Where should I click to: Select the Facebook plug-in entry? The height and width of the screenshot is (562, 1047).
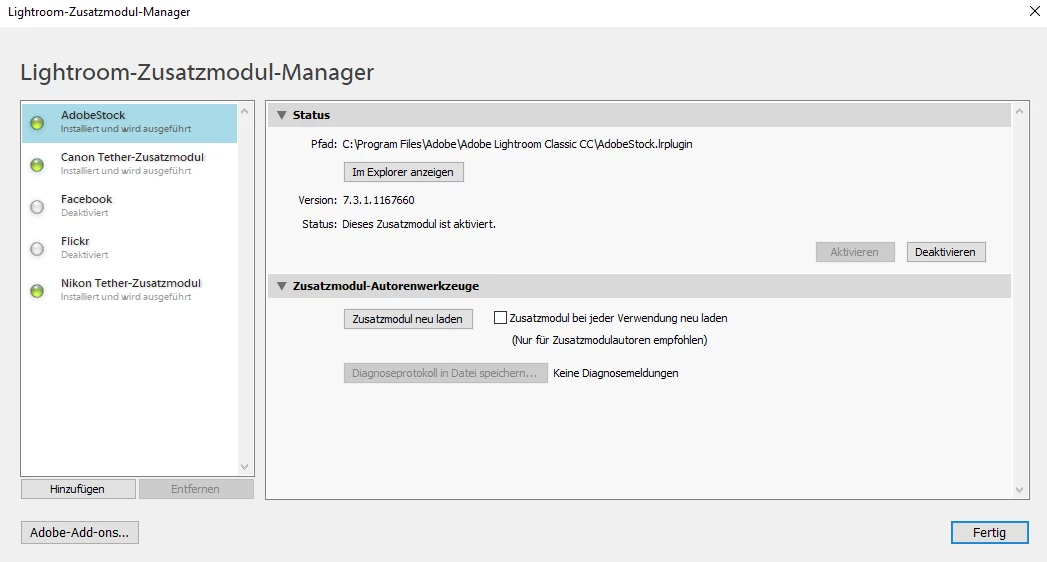tap(130, 206)
